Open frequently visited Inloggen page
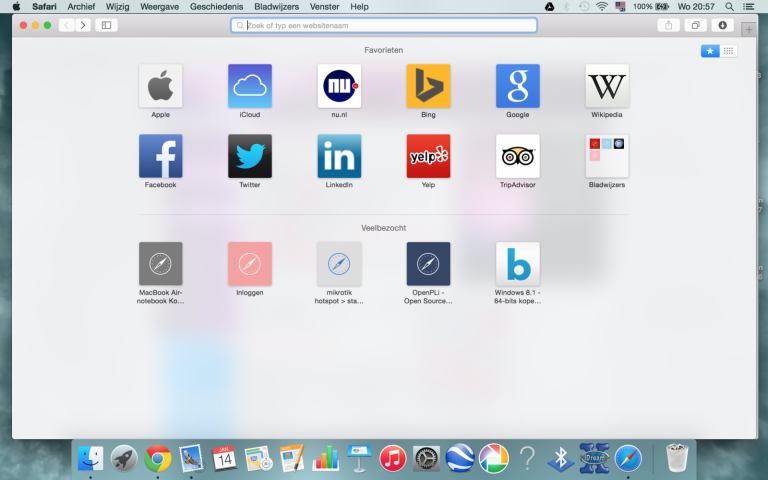 (249, 264)
